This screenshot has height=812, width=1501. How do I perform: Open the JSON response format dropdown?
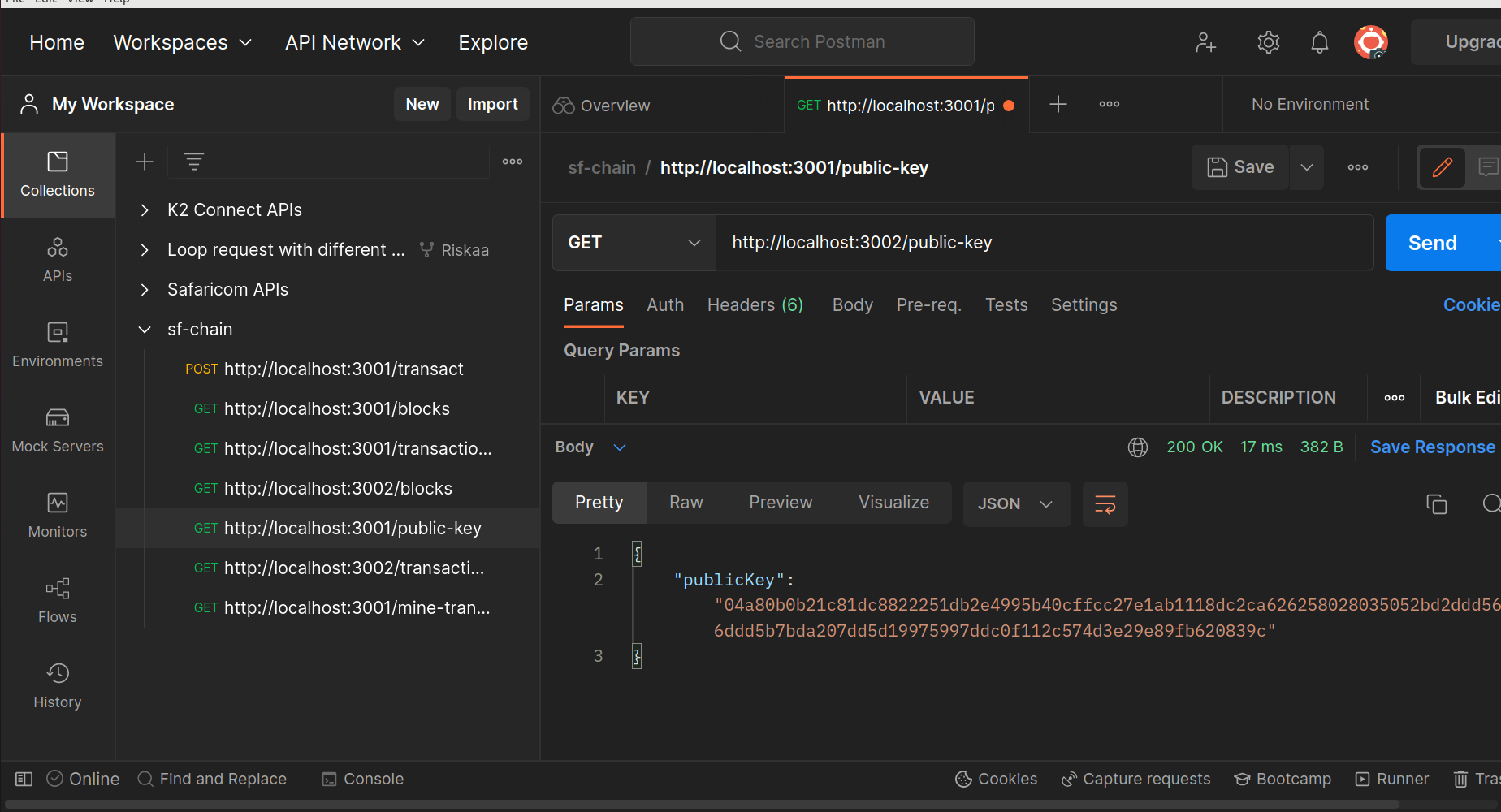(x=1016, y=503)
